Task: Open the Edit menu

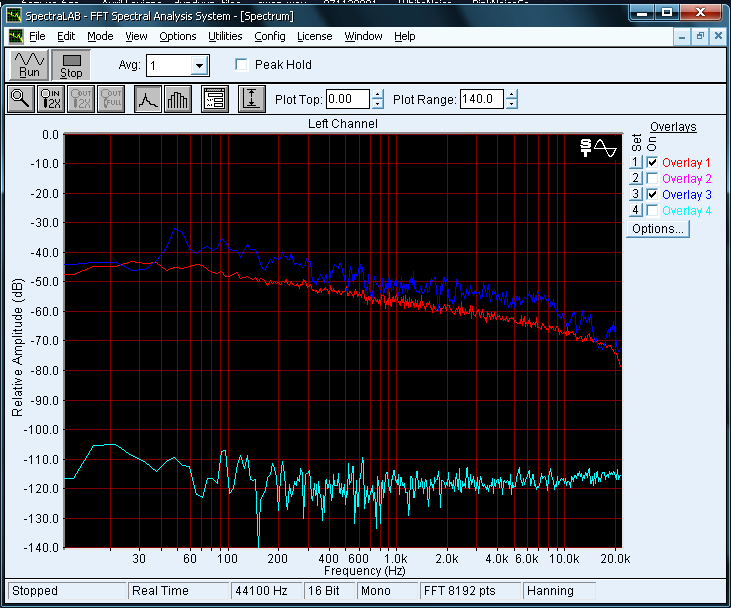Action: [66, 36]
